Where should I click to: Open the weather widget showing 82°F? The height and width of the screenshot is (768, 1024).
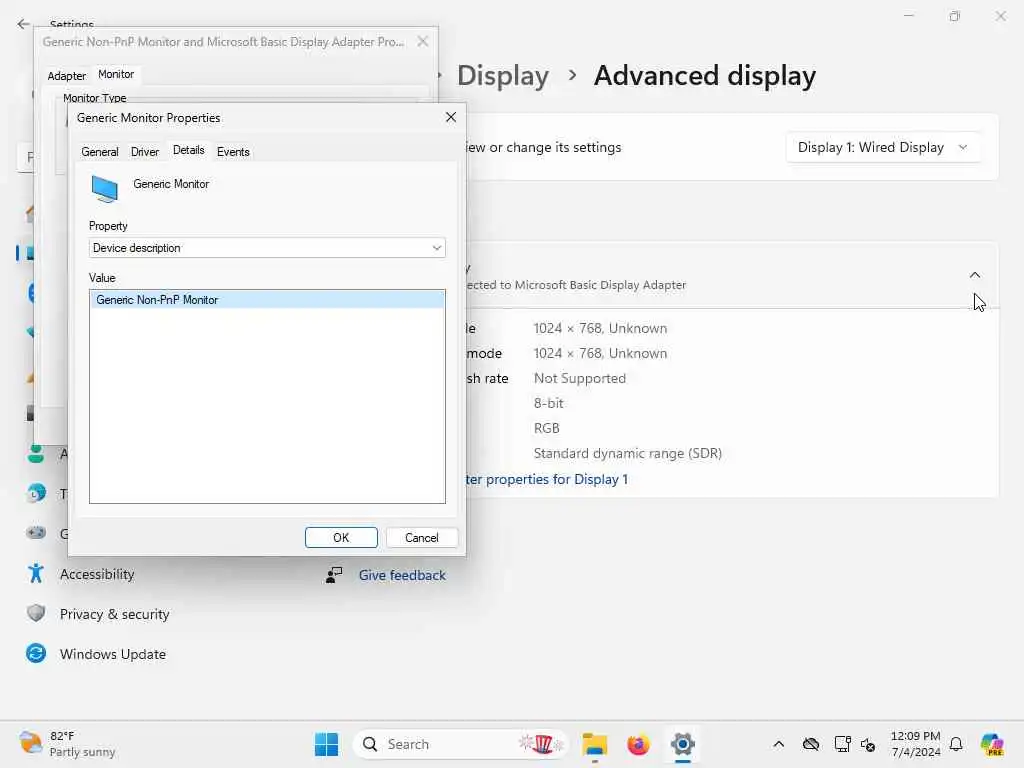67,744
